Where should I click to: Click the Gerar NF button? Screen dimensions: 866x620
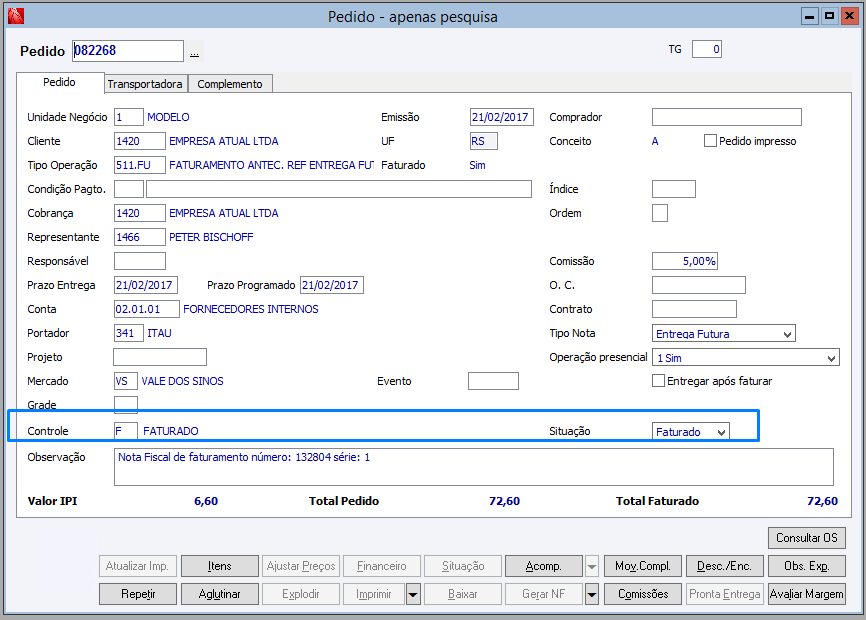tap(543, 595)
